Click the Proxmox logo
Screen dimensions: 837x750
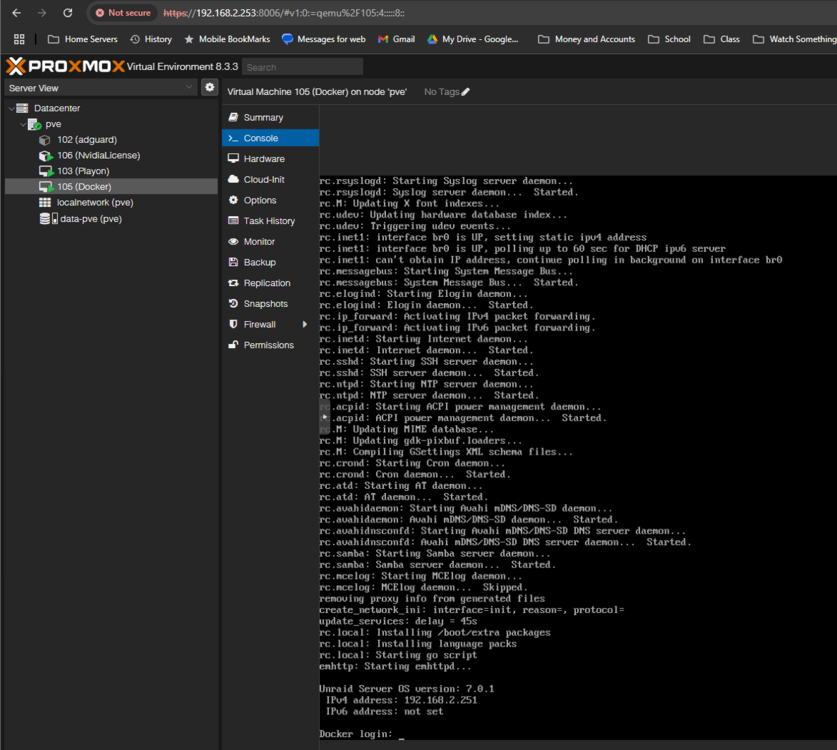coord(66,67)
